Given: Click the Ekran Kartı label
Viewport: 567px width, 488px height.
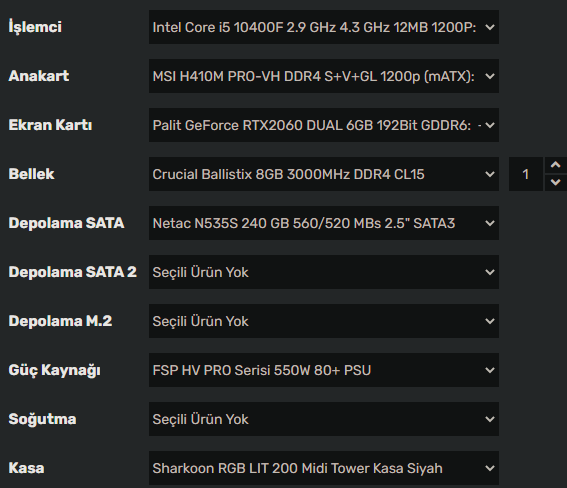Looking at the screenshot, I should tap(50, 125).
